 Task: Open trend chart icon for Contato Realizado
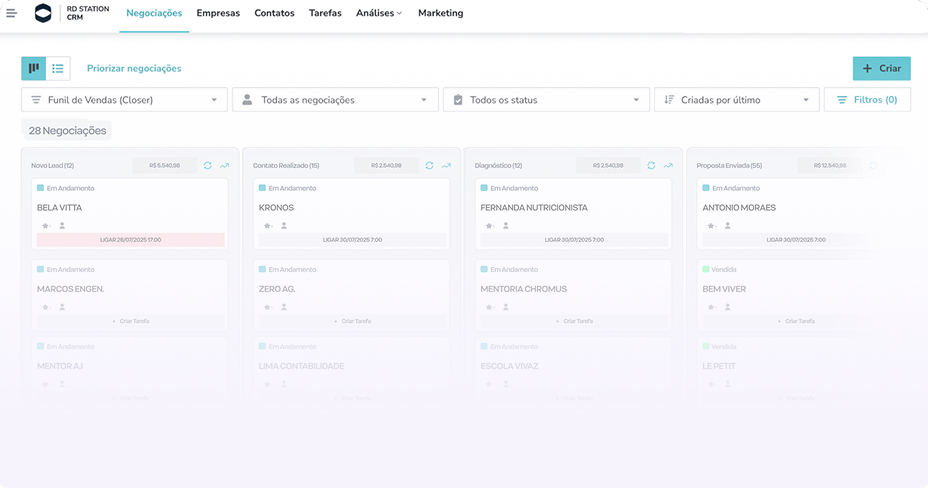pyautogui.click(x=446, y=165)
